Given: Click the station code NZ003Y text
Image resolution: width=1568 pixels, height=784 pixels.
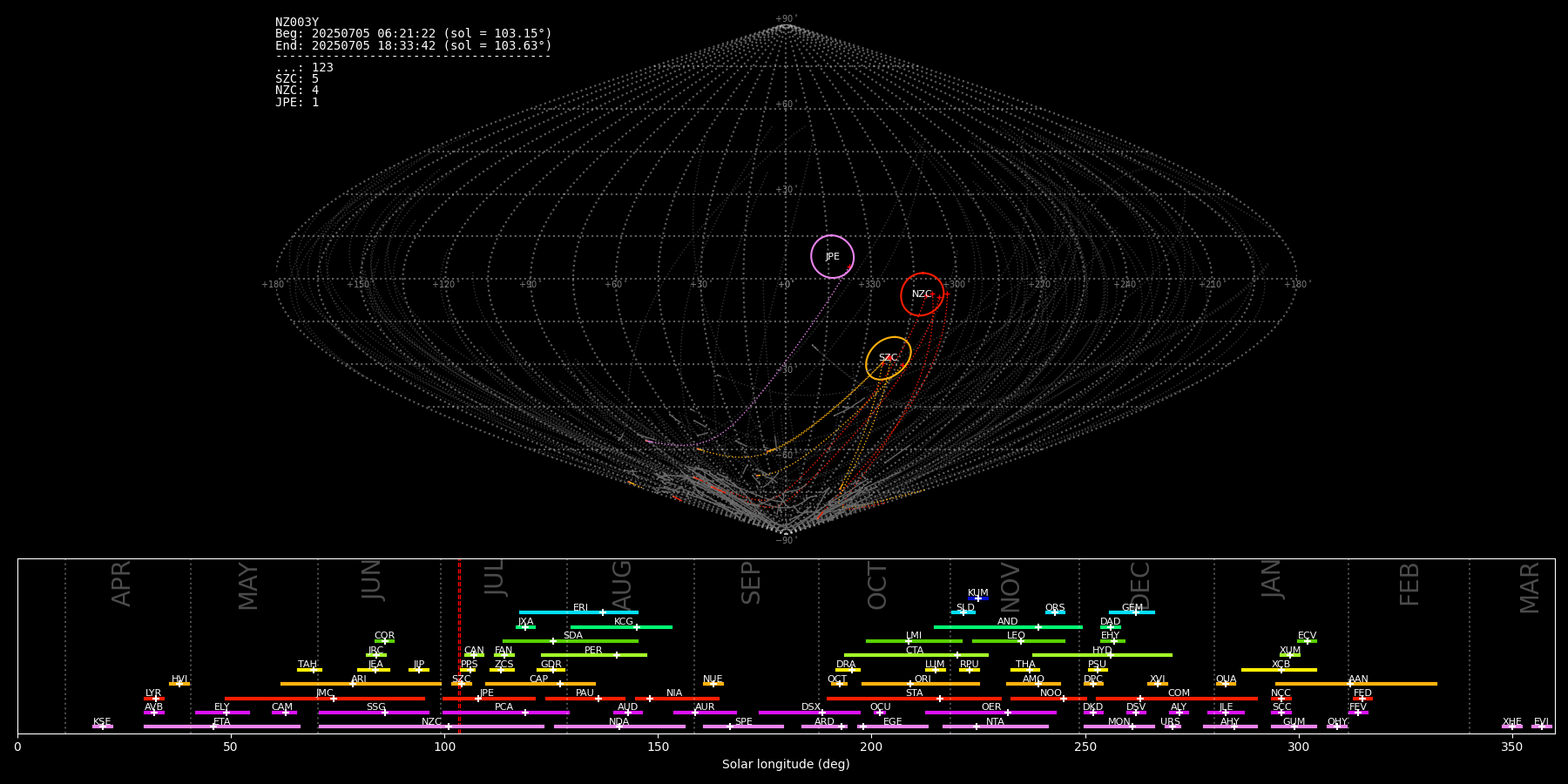Looking at the screenshot, I should pyautogui.click(x=297, y=23).
